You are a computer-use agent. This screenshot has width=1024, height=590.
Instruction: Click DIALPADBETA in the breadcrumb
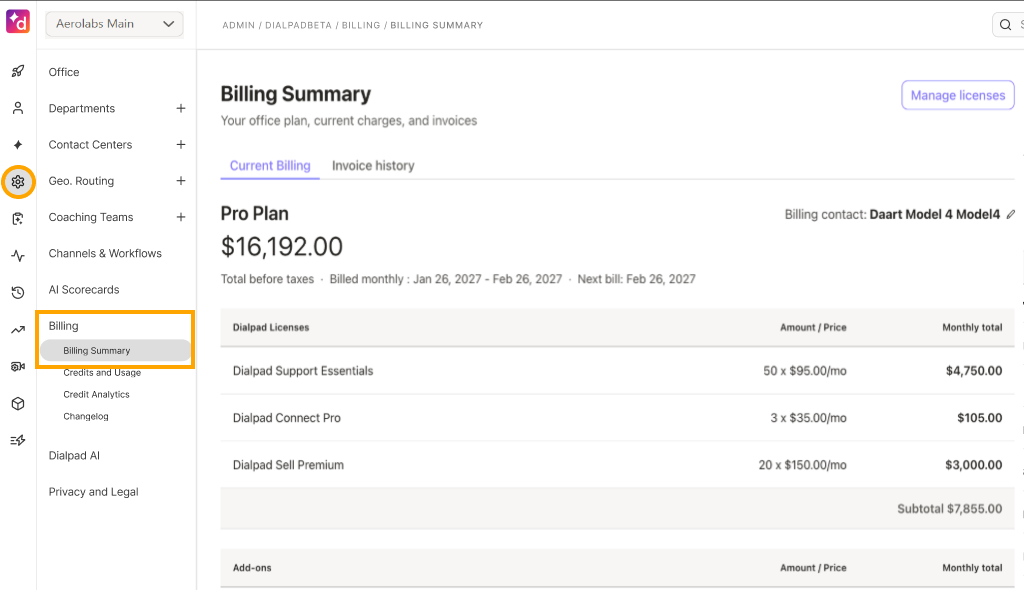pos(298,25)
